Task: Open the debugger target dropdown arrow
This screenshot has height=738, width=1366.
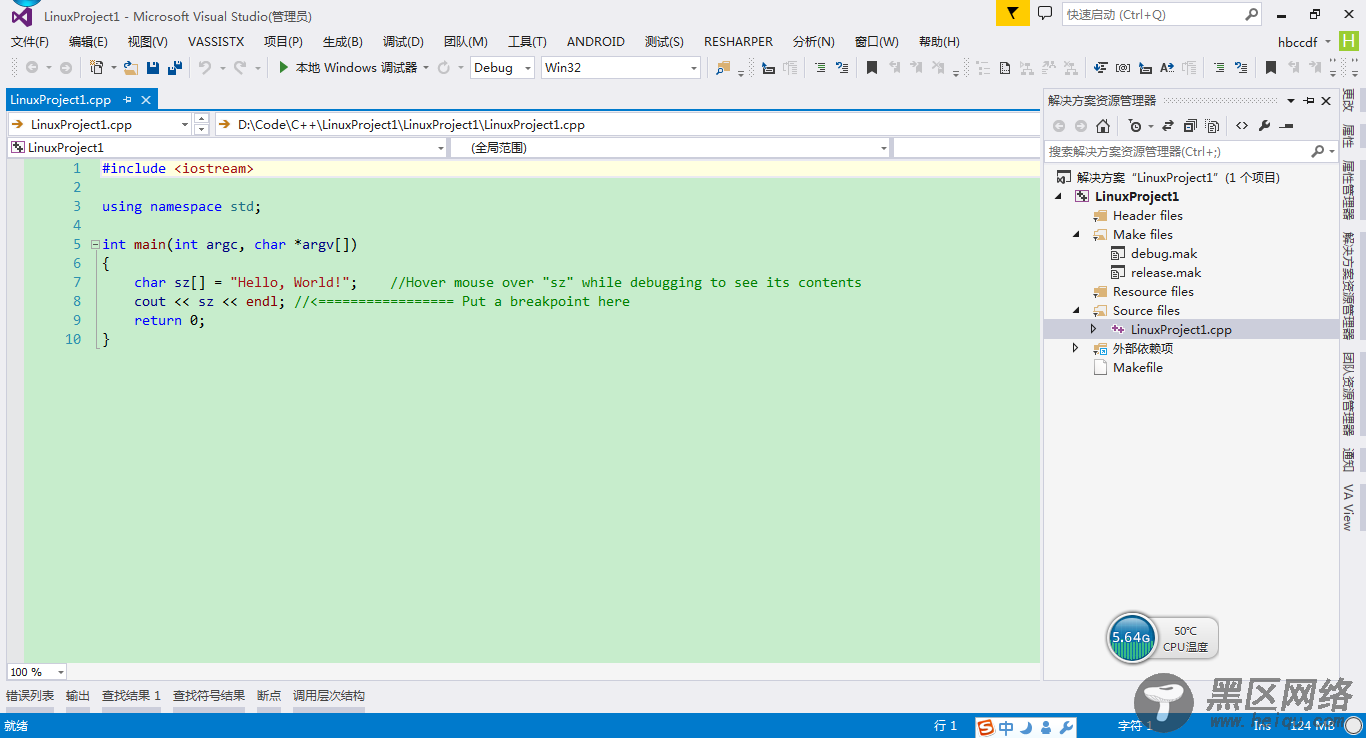Action: coord(426,67)
